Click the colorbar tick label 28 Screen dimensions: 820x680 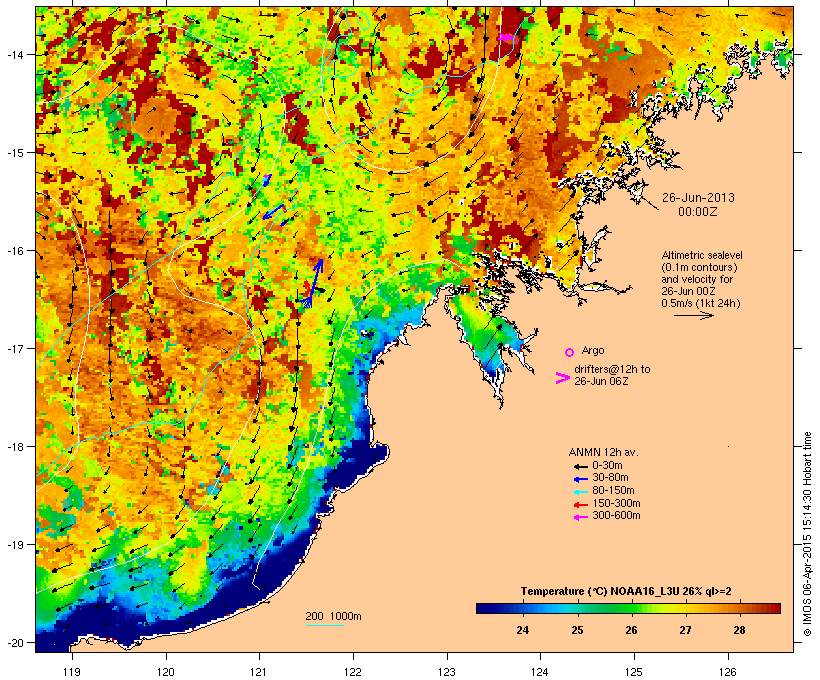point(739,630)
